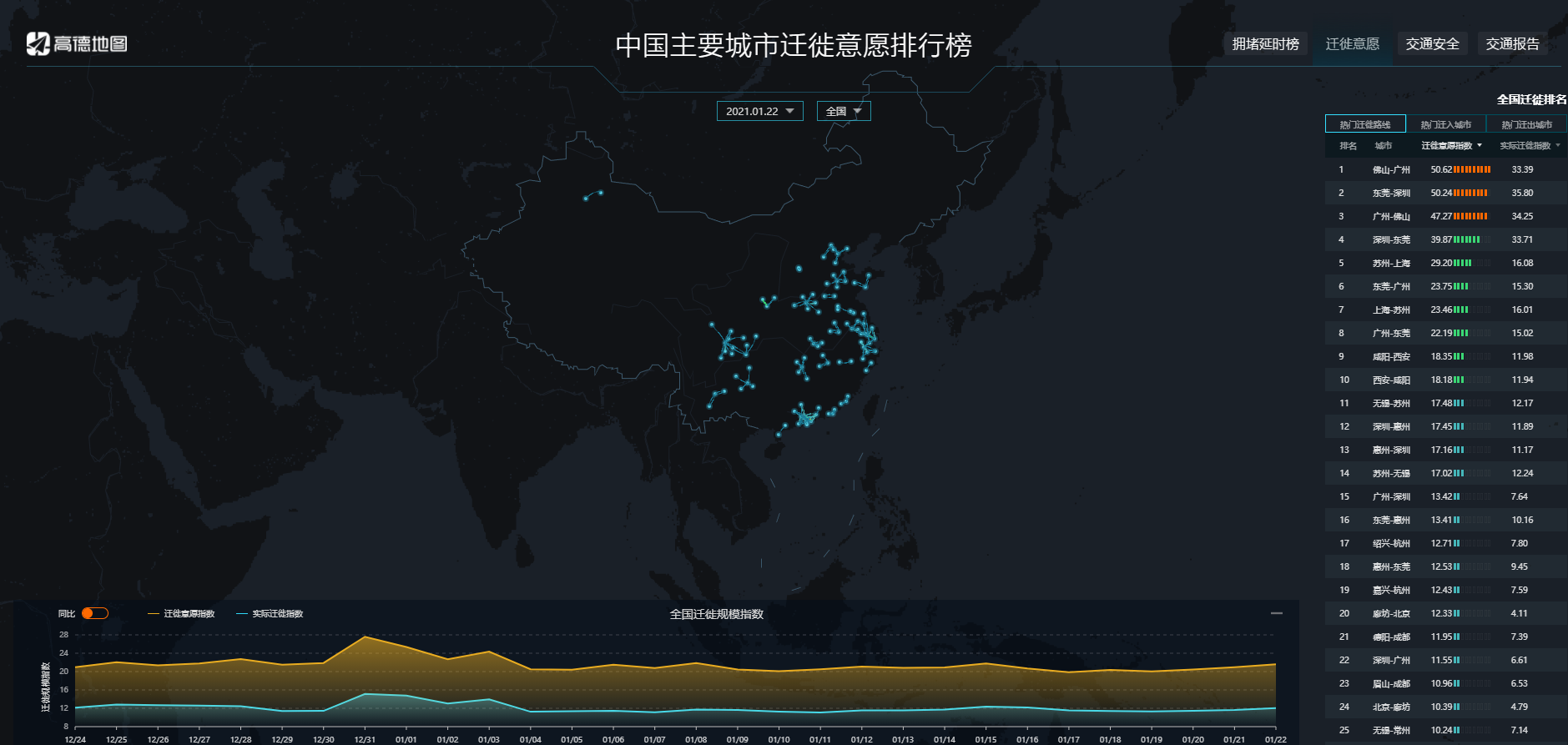The image size is (1568, 745).
Task: Select row 北京-廊坊
Action: click(x=1446, y=707)
